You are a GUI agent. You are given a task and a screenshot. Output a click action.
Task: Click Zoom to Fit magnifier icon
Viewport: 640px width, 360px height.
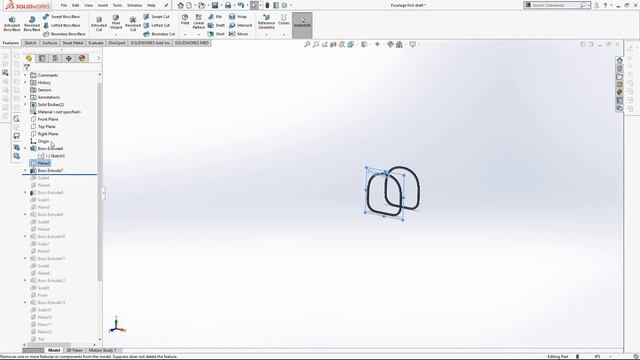click(307, 44)
